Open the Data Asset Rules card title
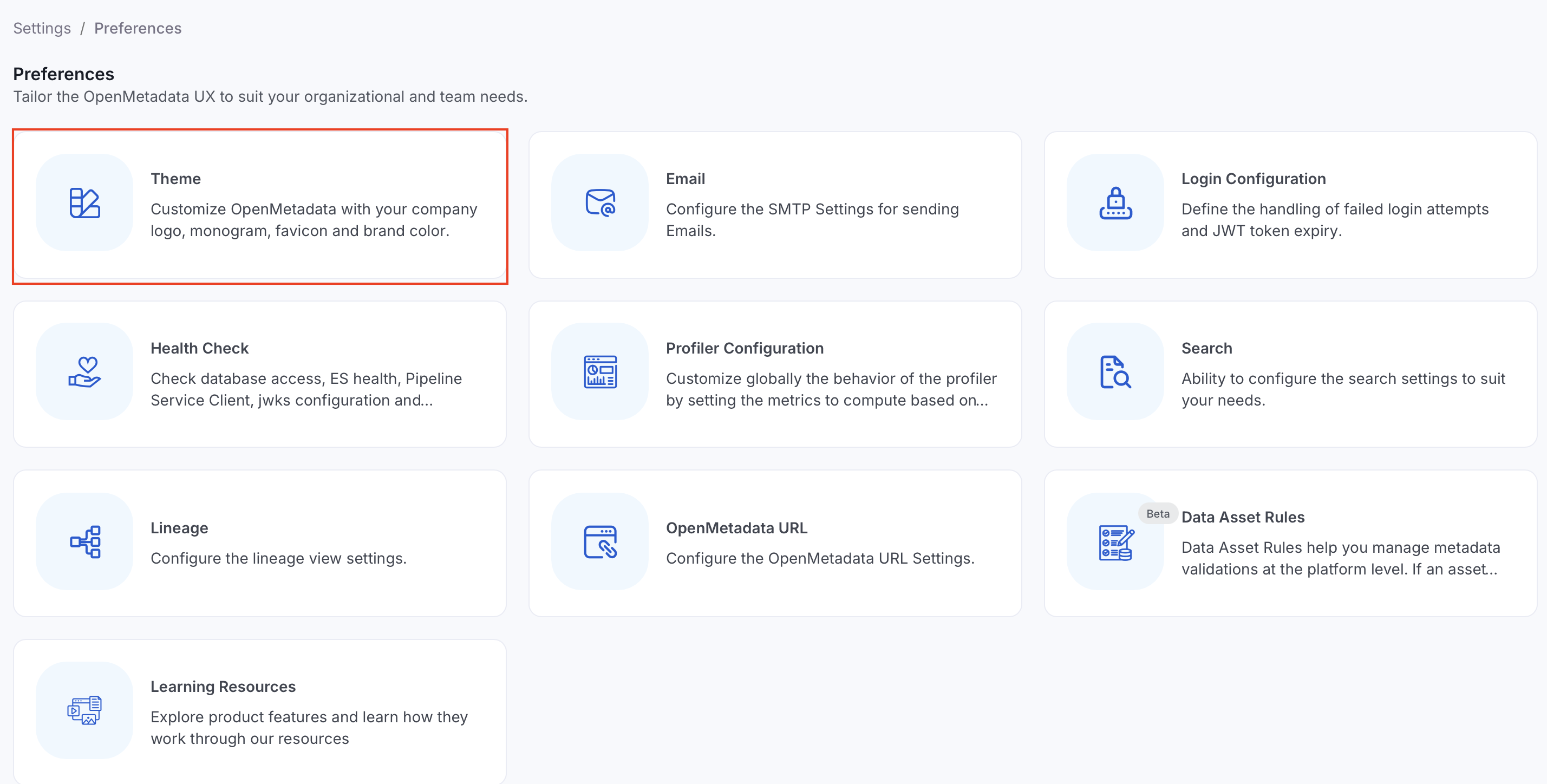Viewport: 1547px width, 784px height. pyautogui.click(x=1243, y=518)
